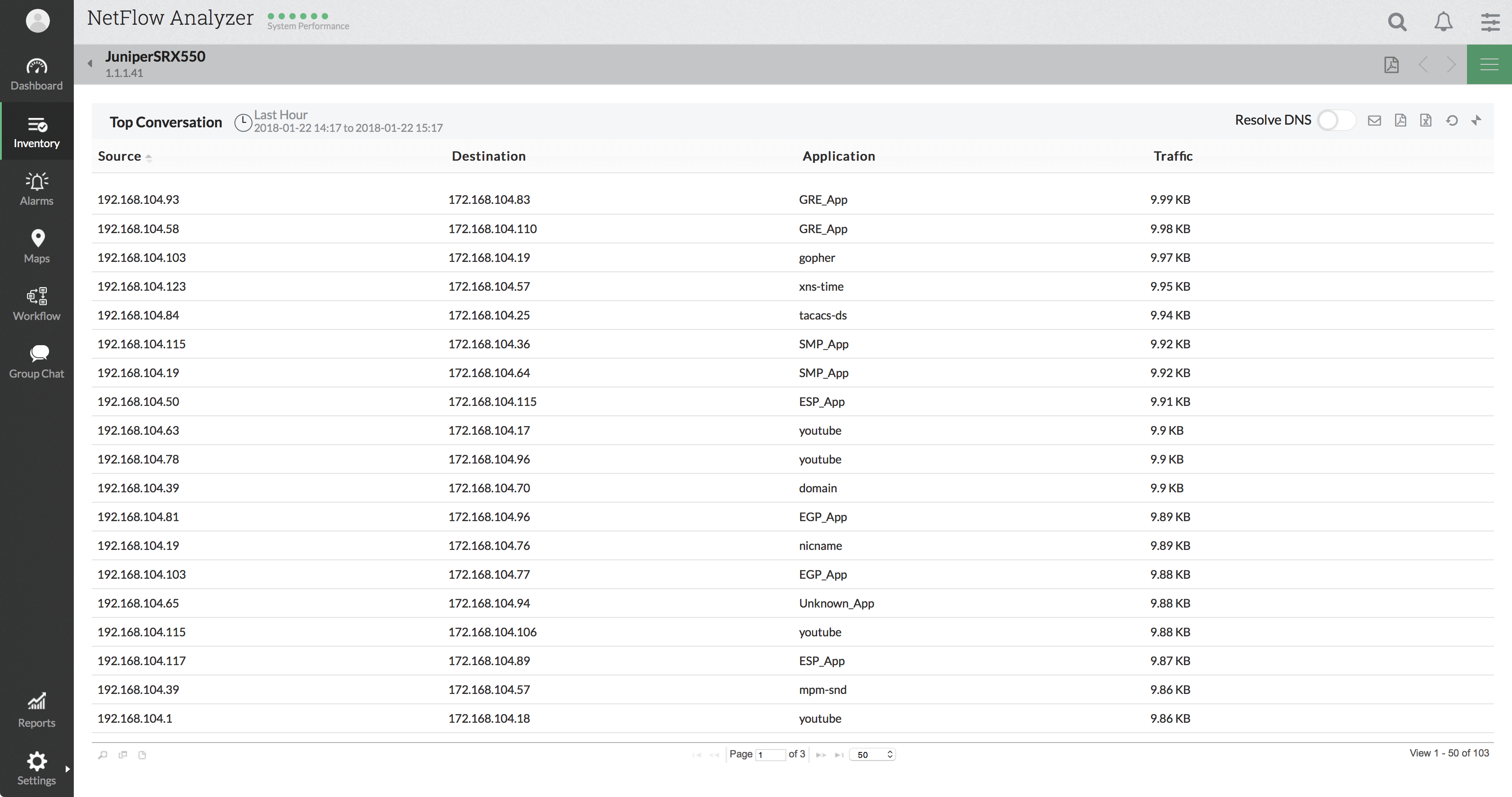Click the nicname application cell
This screenshot has width=1512, height=797.
click(820, 545)
